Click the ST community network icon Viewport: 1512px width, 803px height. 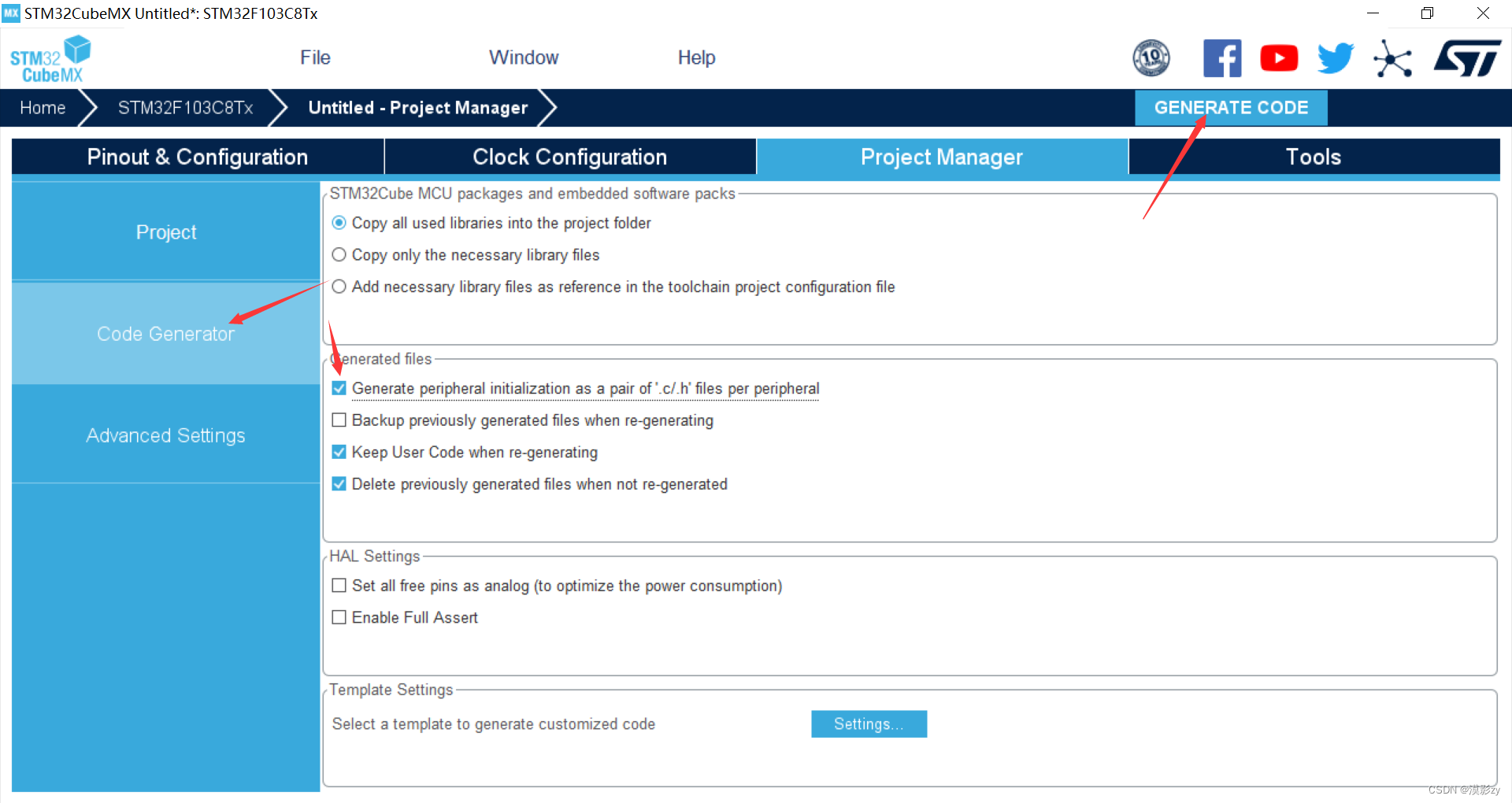pos(1392,59)
